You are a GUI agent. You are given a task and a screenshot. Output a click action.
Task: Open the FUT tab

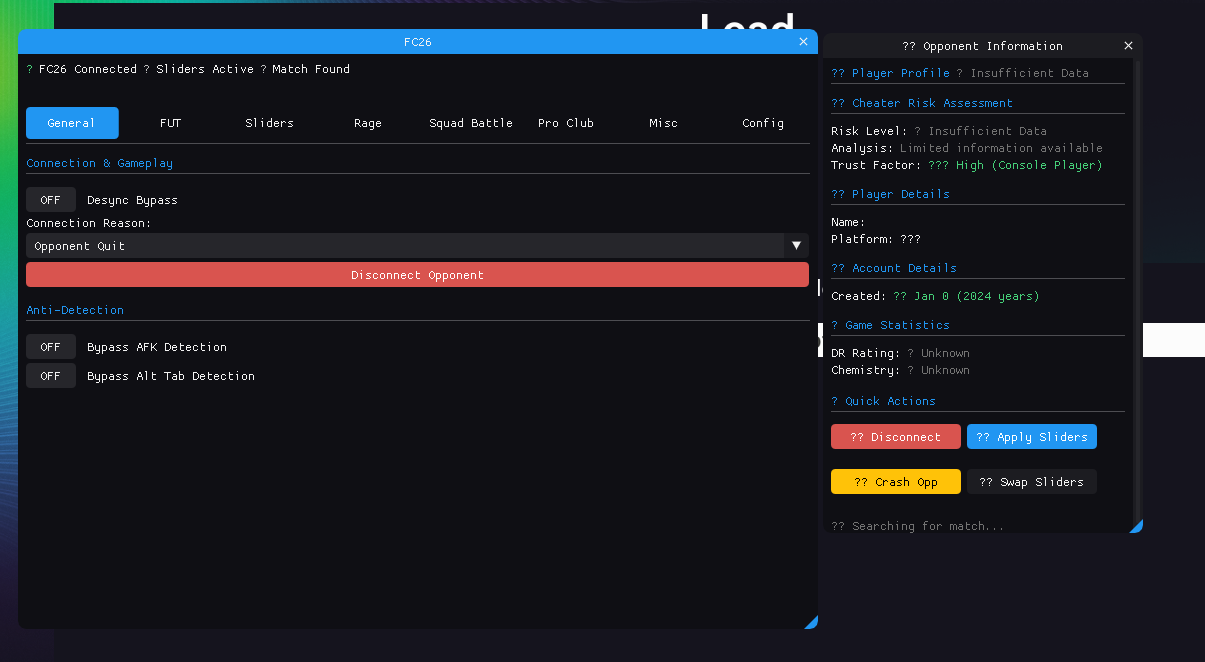171,123
